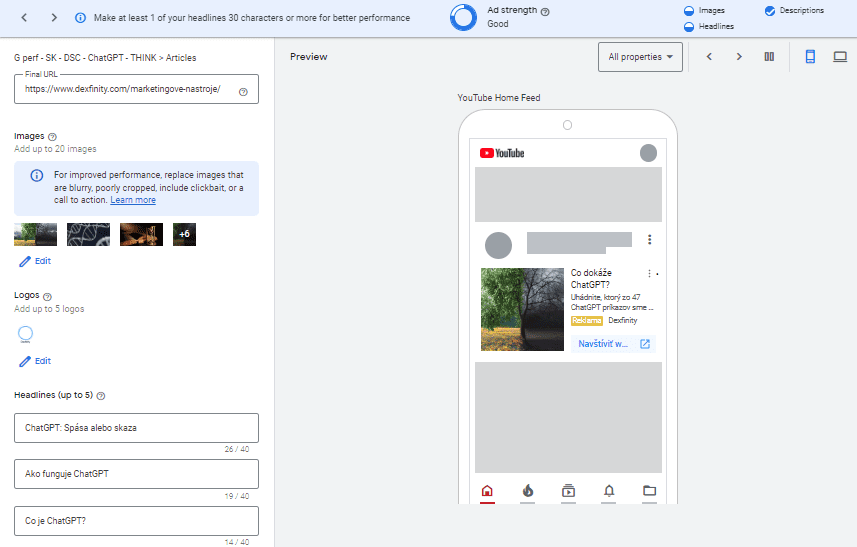
Task: Select the circular logo thumbnail
Action: (x=25, y=333)
